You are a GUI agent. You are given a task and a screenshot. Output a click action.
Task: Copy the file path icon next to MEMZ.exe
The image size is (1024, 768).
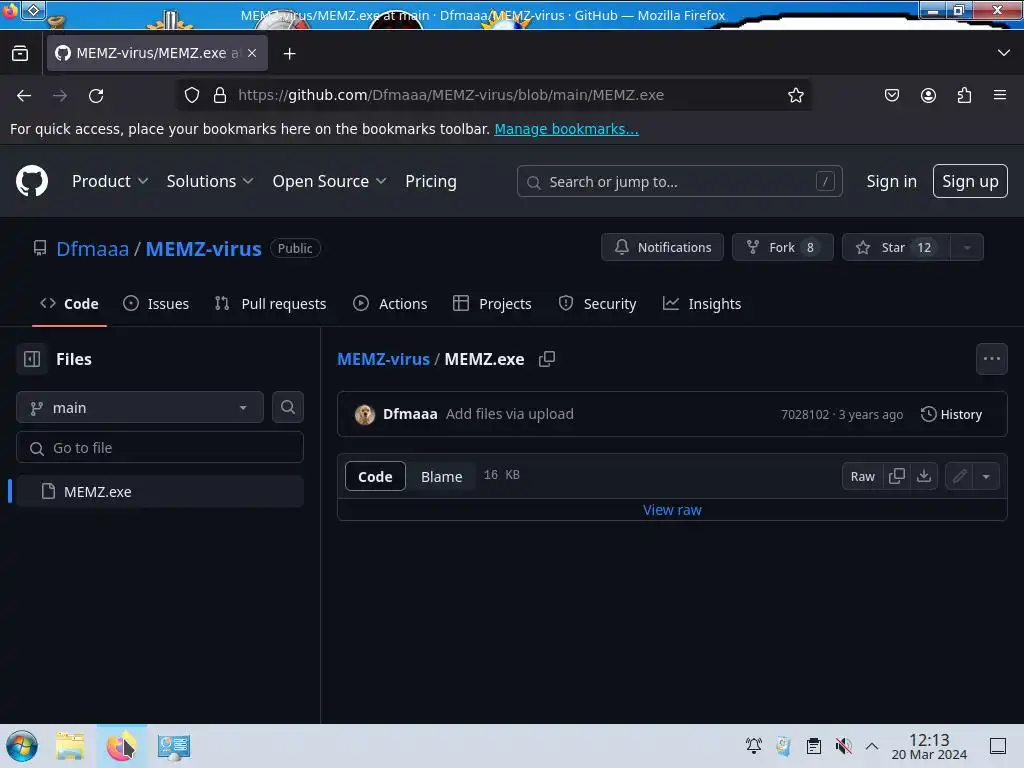tap(547, 359)
